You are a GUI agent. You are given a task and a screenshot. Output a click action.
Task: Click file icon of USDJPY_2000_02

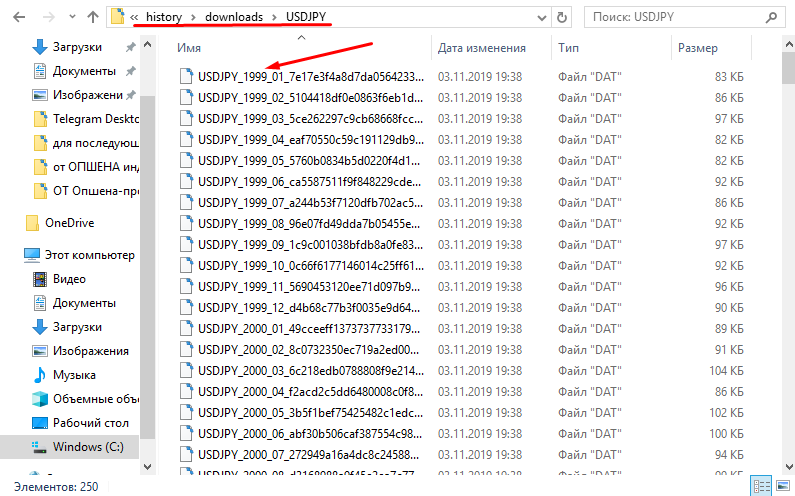(187, 349)
